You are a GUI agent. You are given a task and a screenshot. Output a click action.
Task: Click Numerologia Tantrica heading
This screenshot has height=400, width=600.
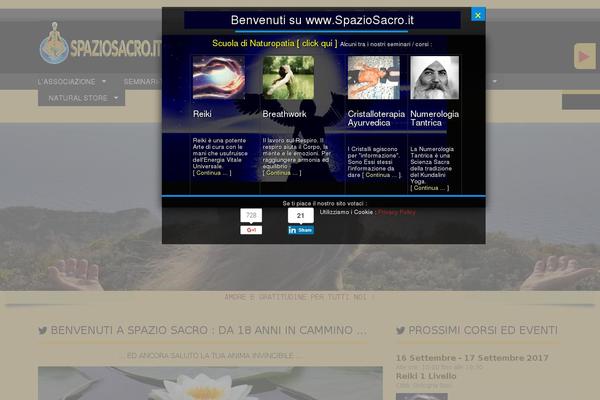click(x=434, y=118)
